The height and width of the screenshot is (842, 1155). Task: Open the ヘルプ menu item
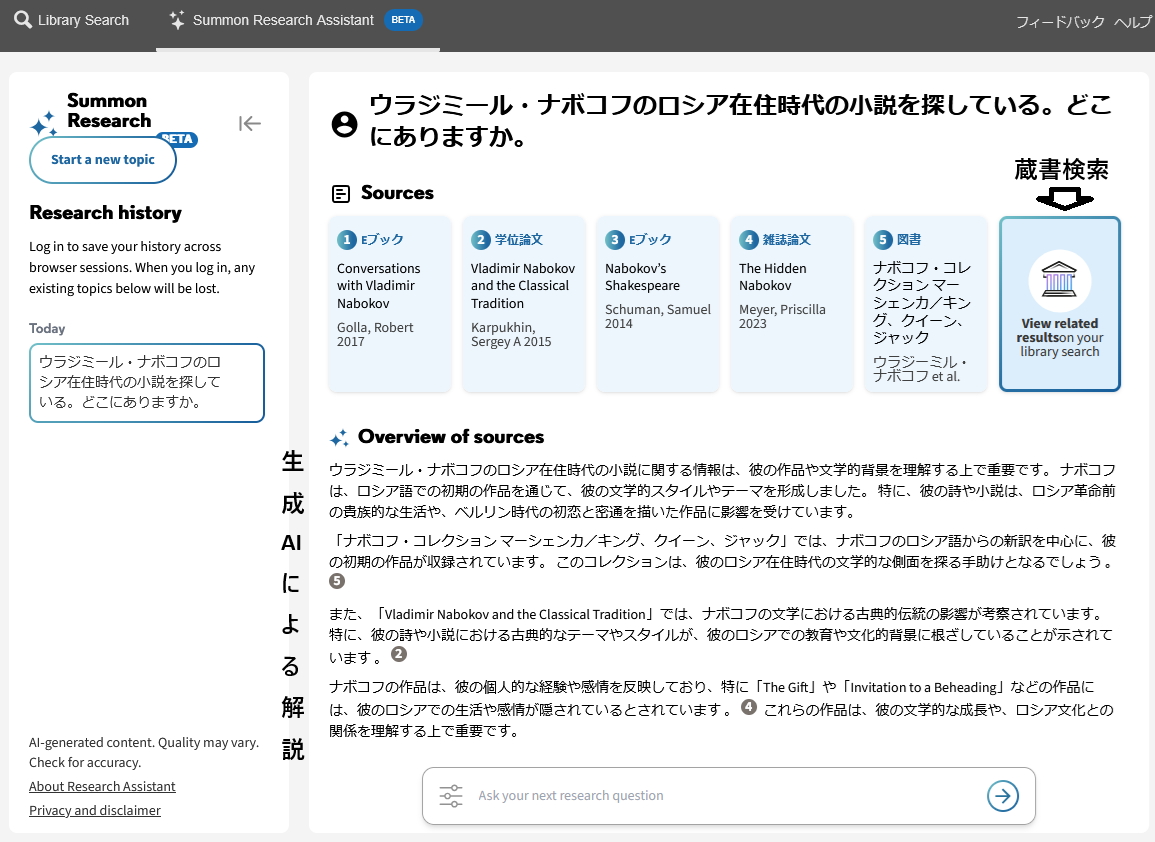coord(1133,22)
